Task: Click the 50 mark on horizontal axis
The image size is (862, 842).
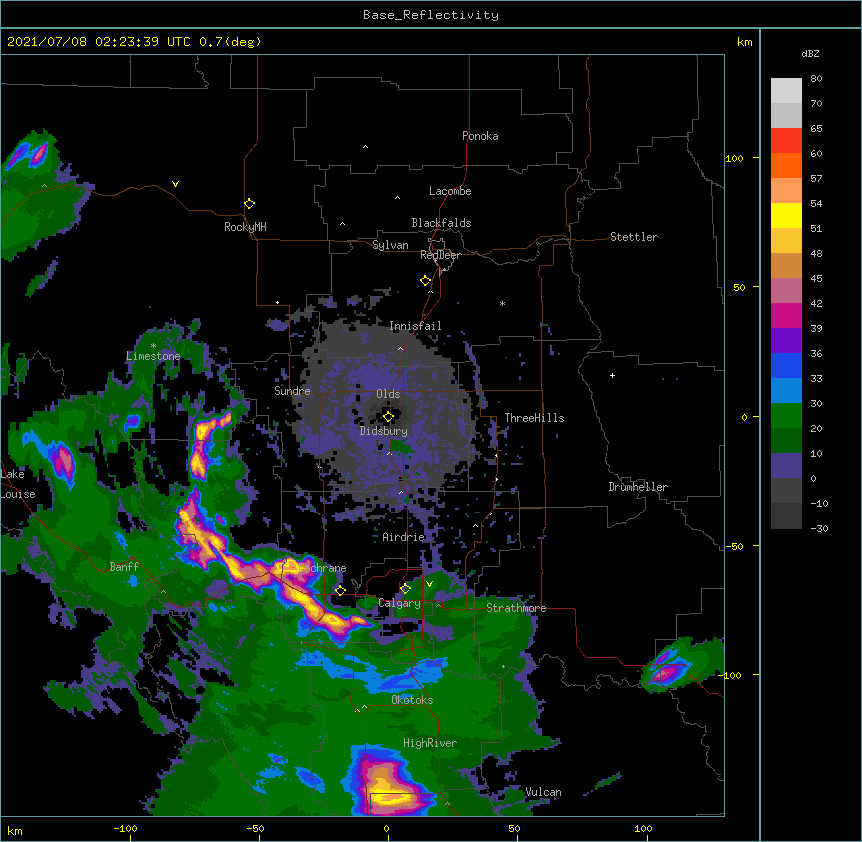Action: [514, 829]
